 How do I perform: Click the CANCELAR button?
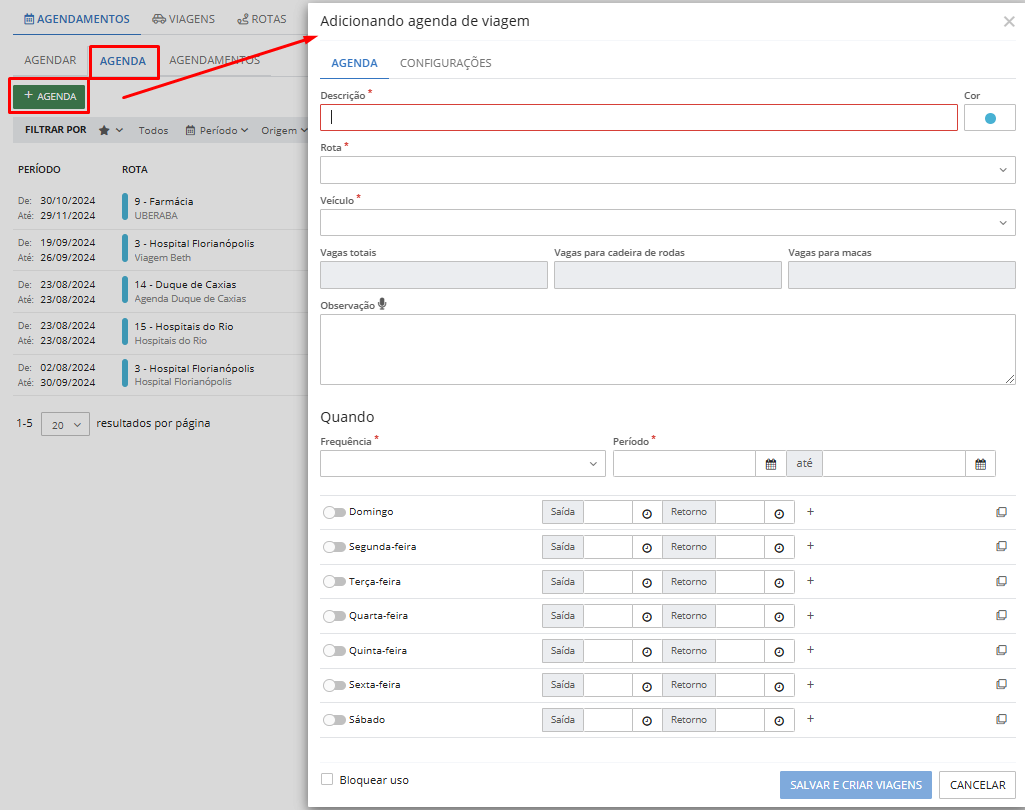pos(977,785)
